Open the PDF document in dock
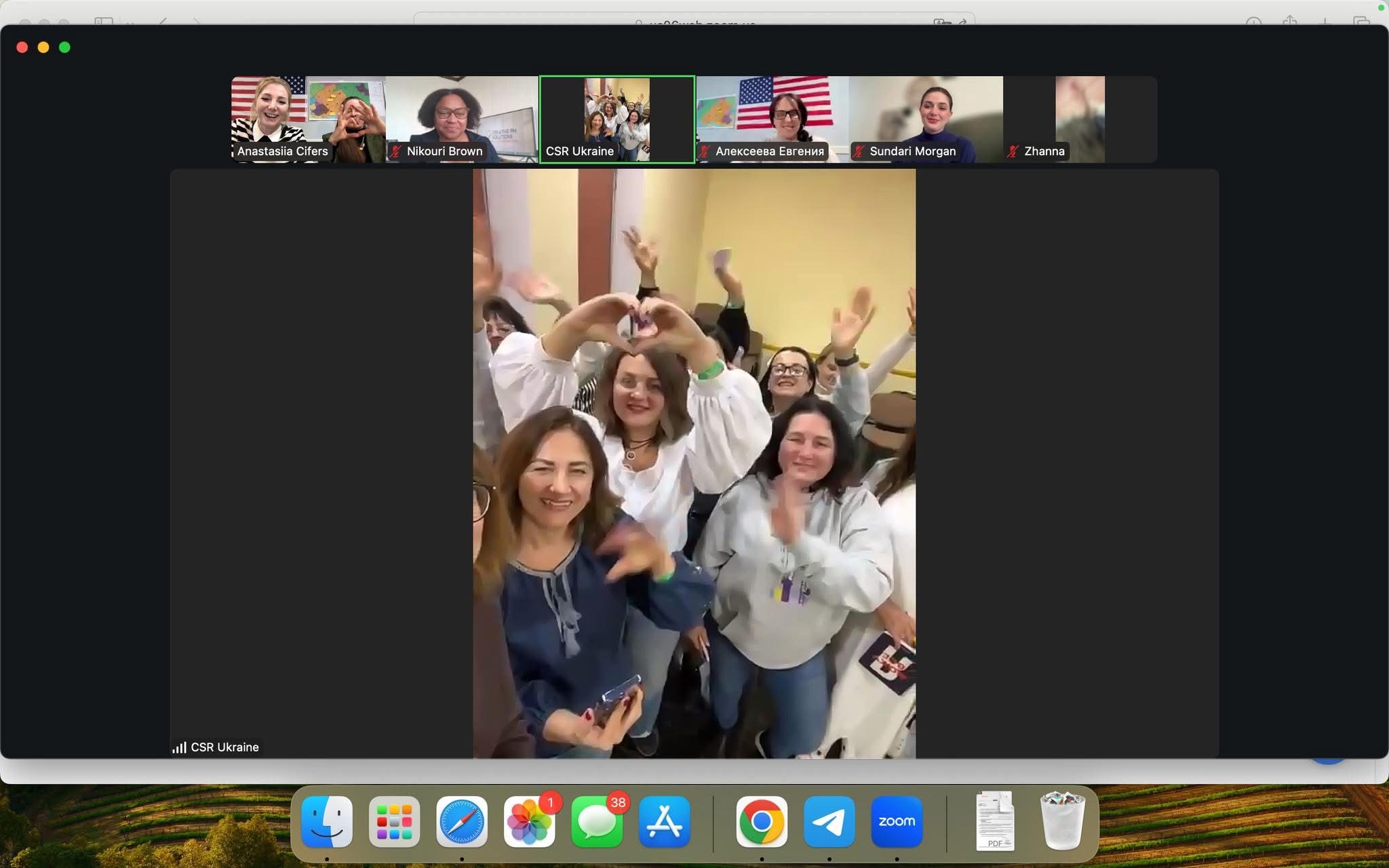The image size is (1389, 868). point(995,821)
